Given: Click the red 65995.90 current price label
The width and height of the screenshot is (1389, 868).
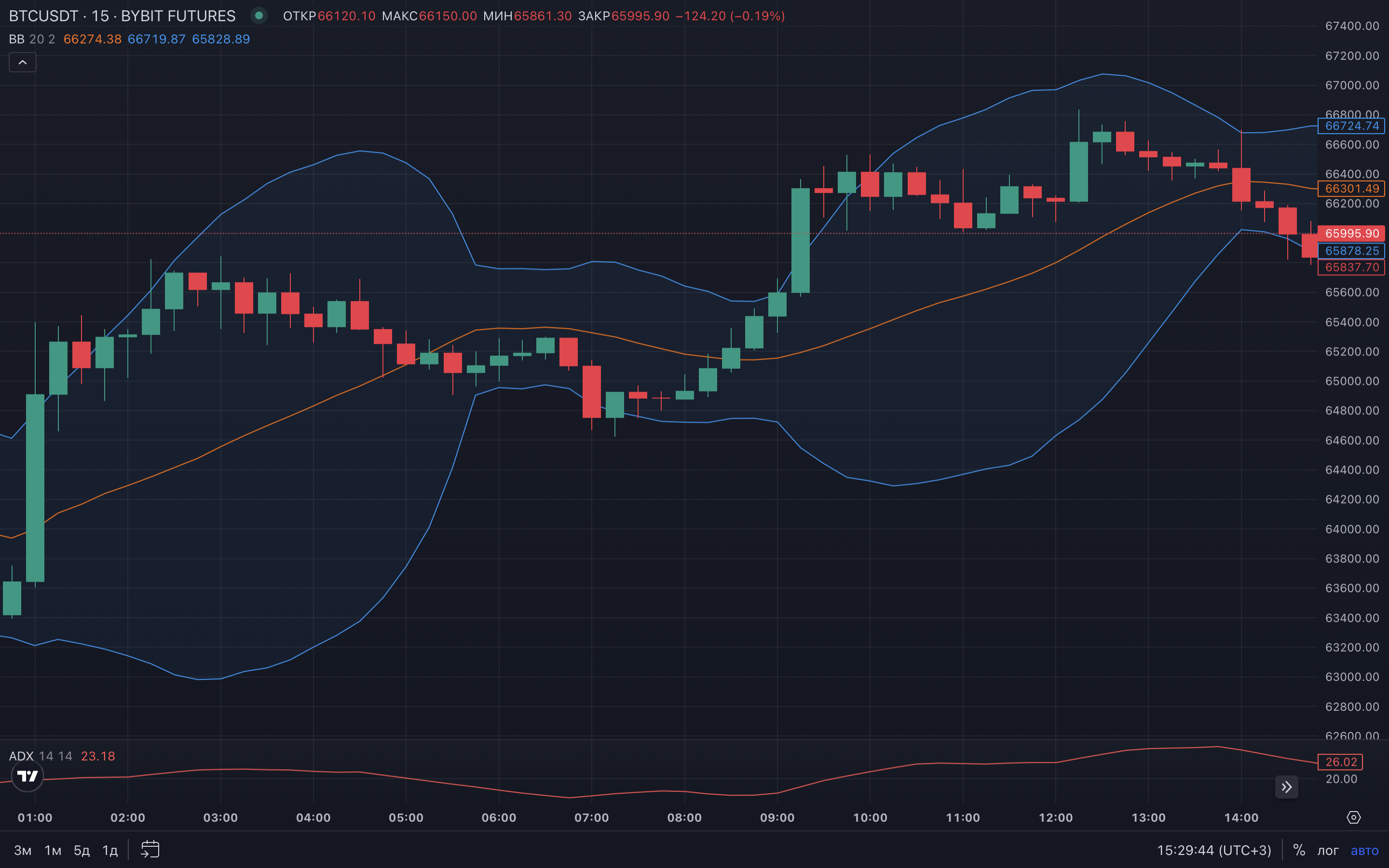Looking at the screenshot, I should tap(1351, 234).
